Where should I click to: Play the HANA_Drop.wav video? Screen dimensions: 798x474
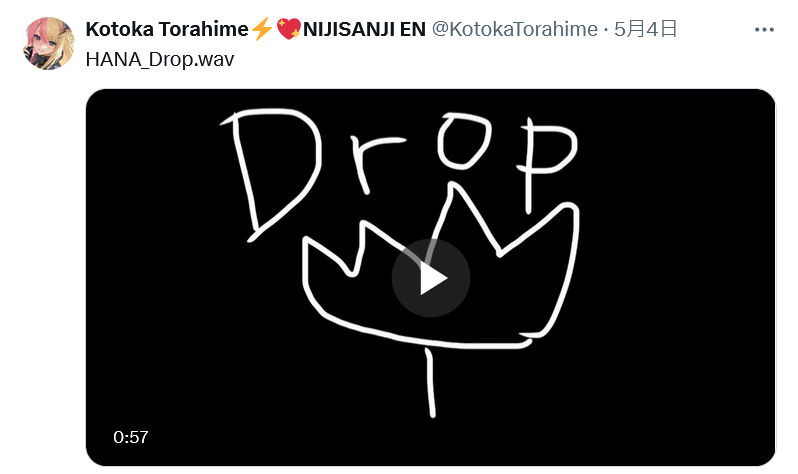tap(431, 278)
